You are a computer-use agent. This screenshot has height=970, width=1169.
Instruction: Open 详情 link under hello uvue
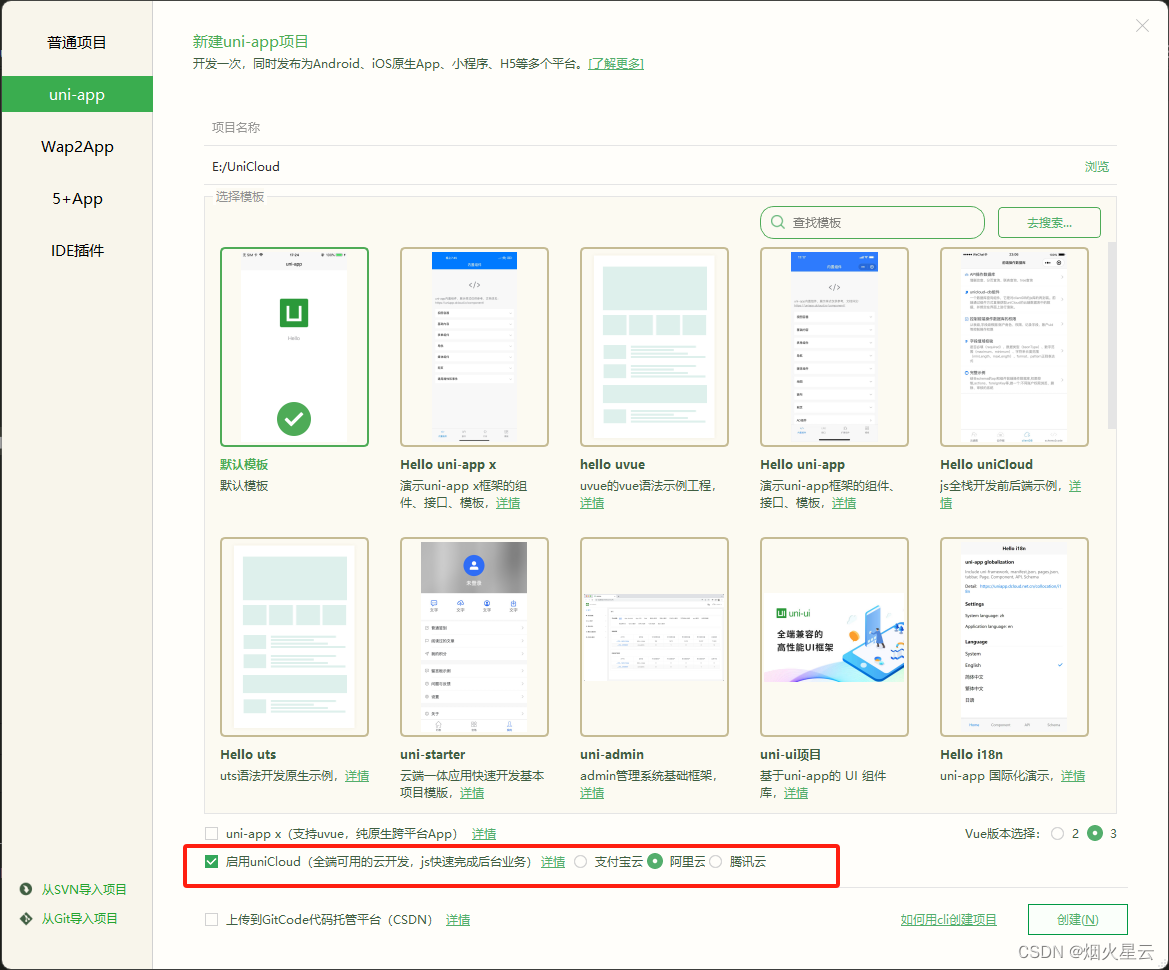593,503
